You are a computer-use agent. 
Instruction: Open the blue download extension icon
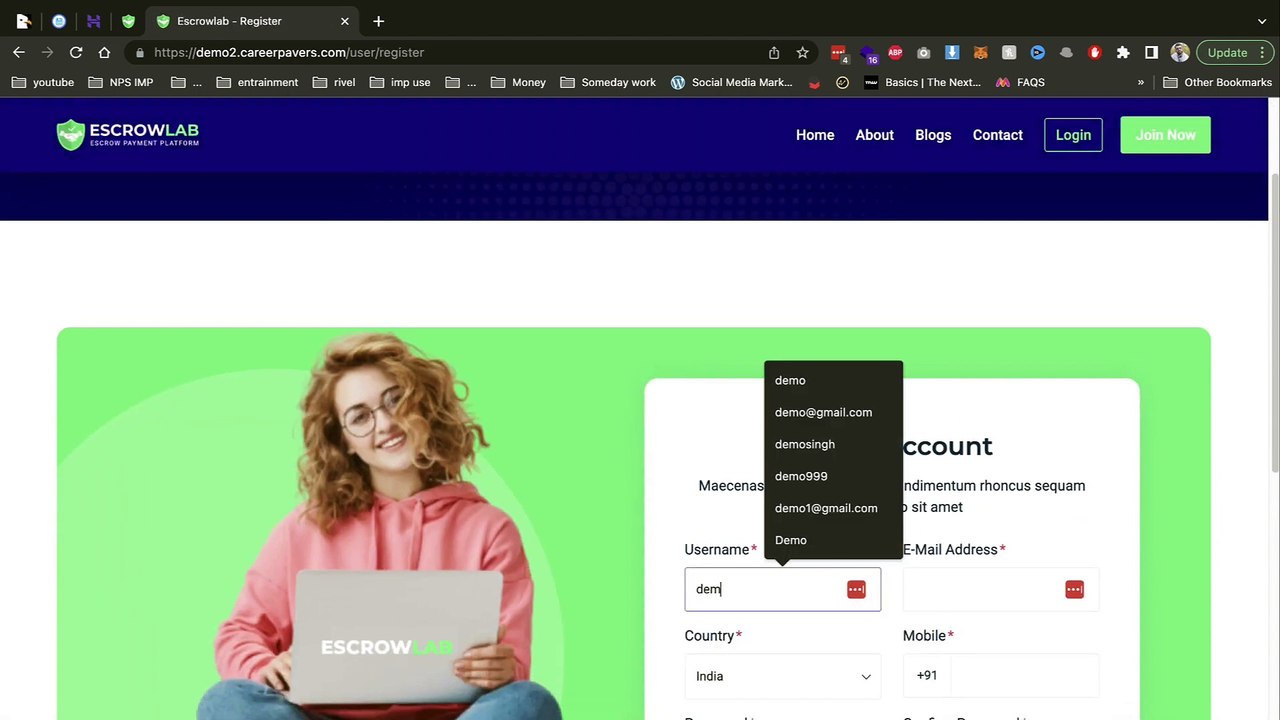click(x=952, y=52)
